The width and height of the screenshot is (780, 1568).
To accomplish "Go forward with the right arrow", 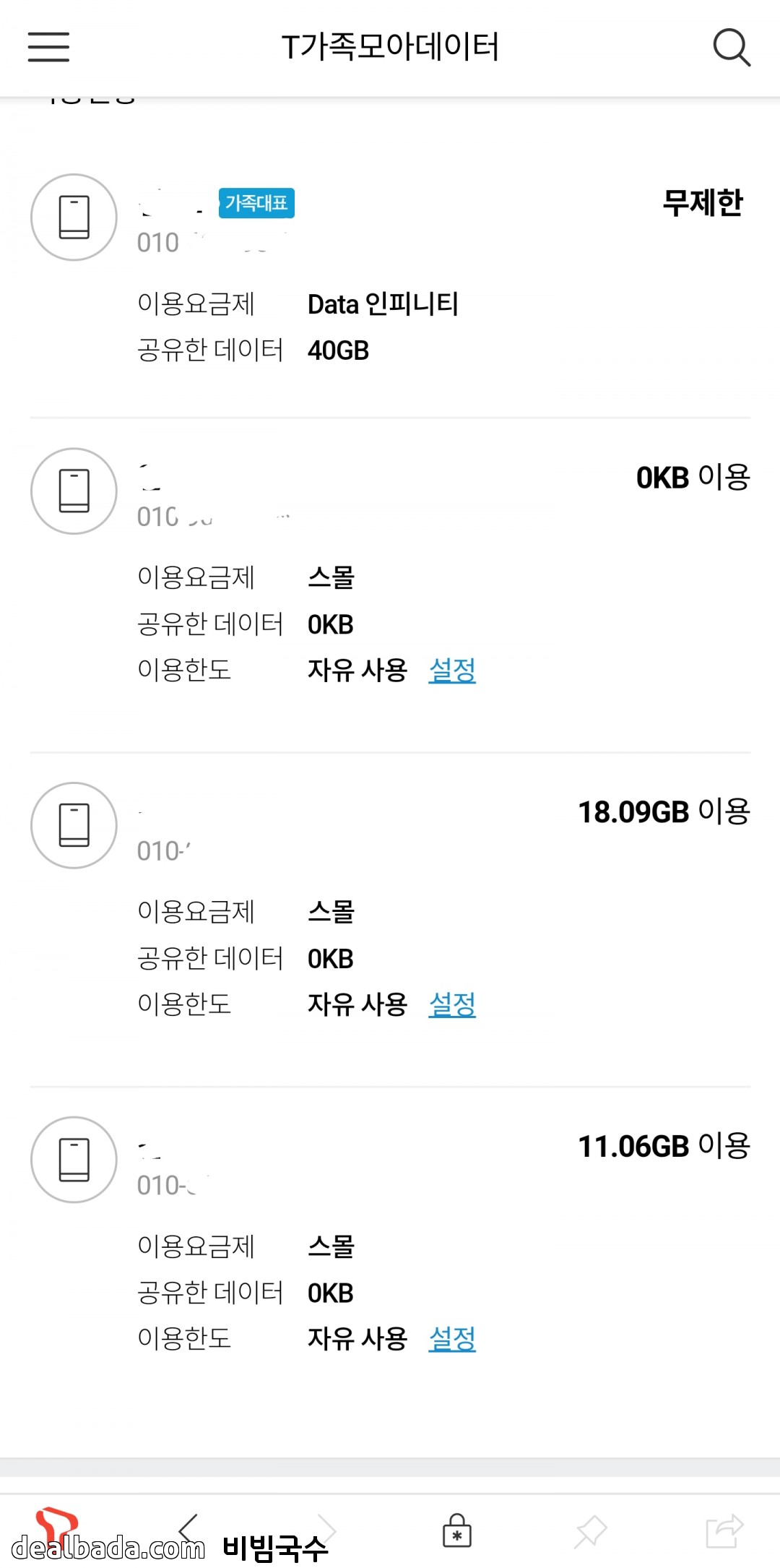I will (326, 1528).
